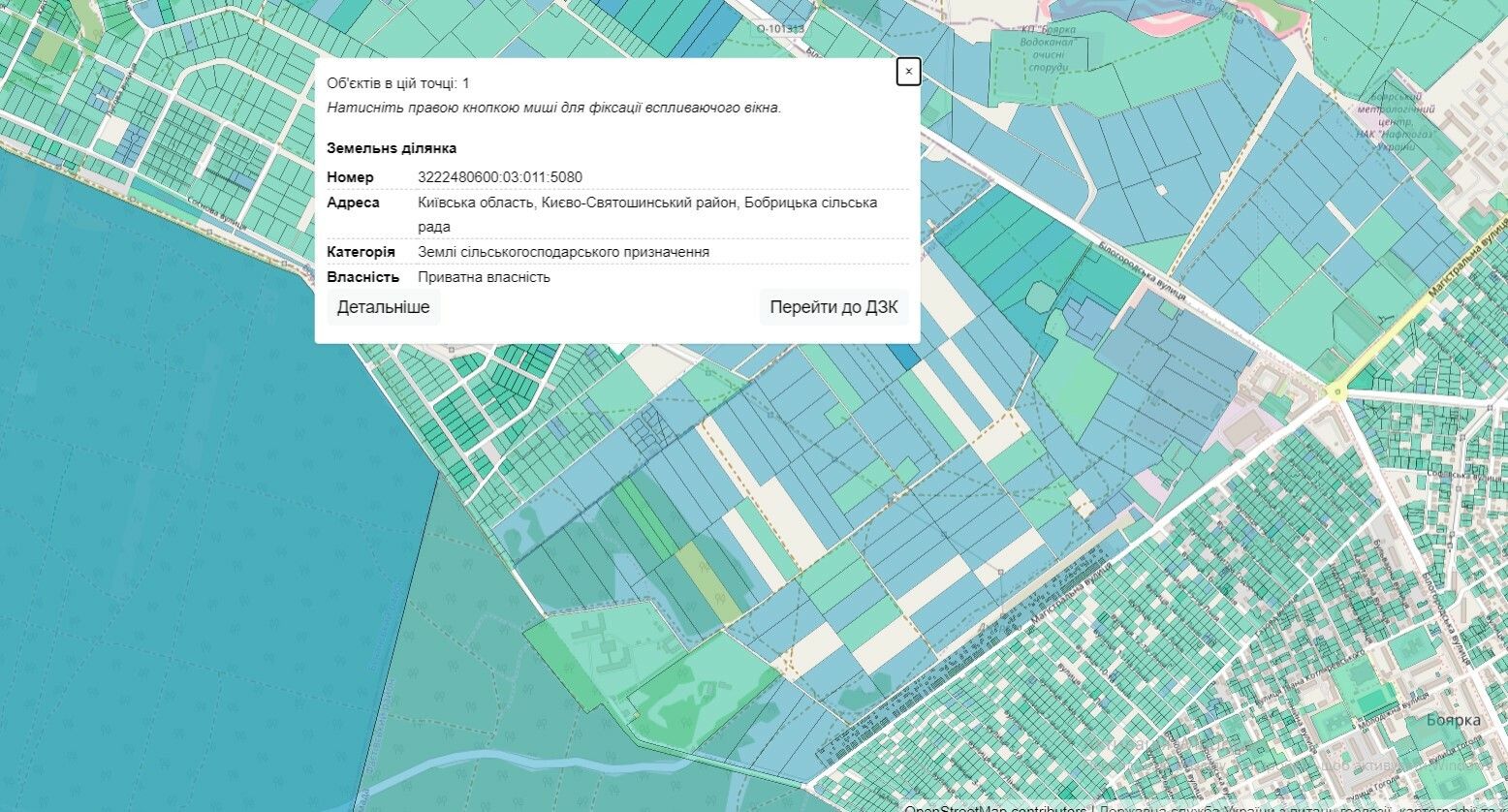Screen dimensions: 1508x812
Task: Click the O-101313 road shield label
Action: (x=780, y=29)
